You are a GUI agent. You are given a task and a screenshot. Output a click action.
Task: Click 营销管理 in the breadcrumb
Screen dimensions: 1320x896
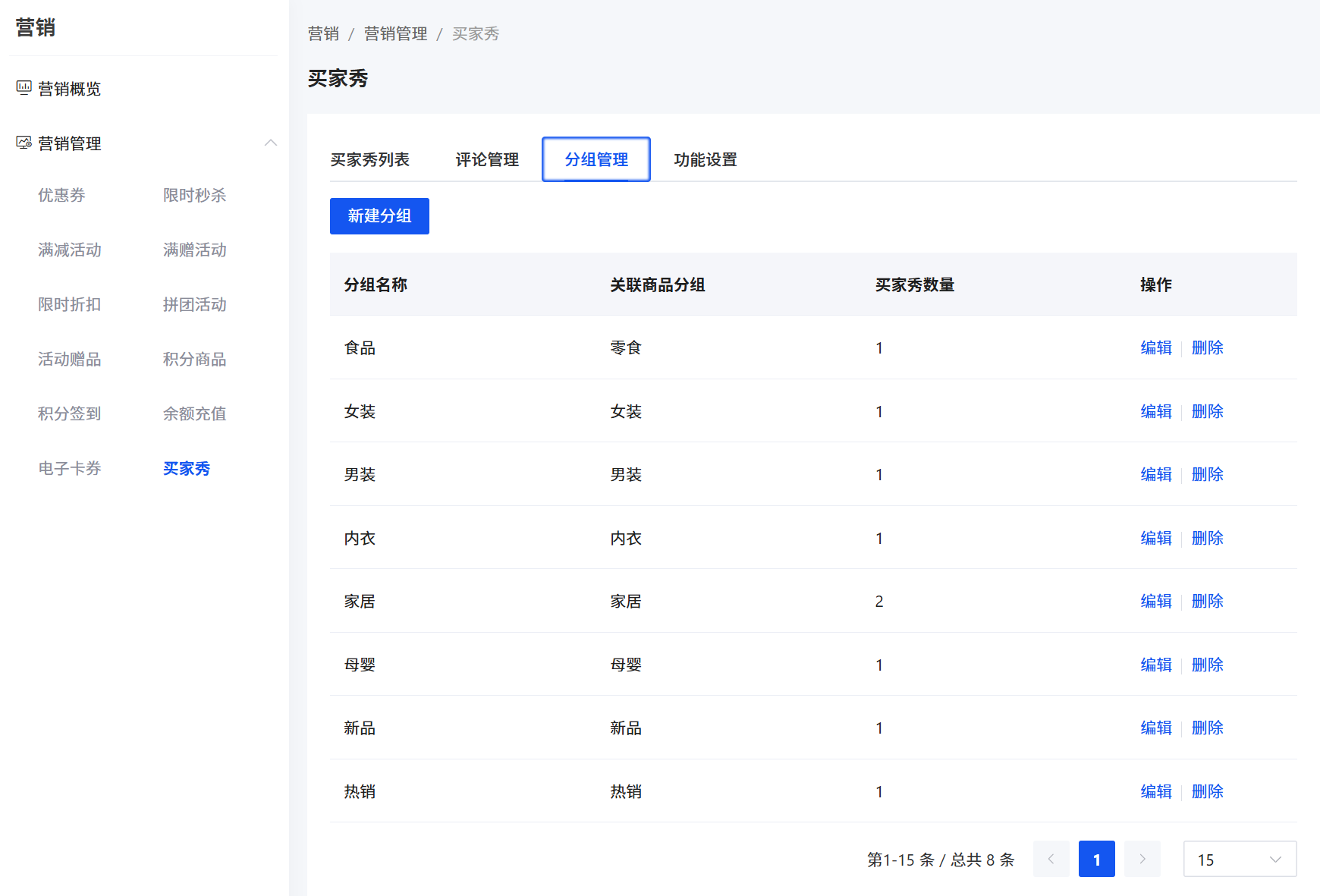[x=395, y=33]
